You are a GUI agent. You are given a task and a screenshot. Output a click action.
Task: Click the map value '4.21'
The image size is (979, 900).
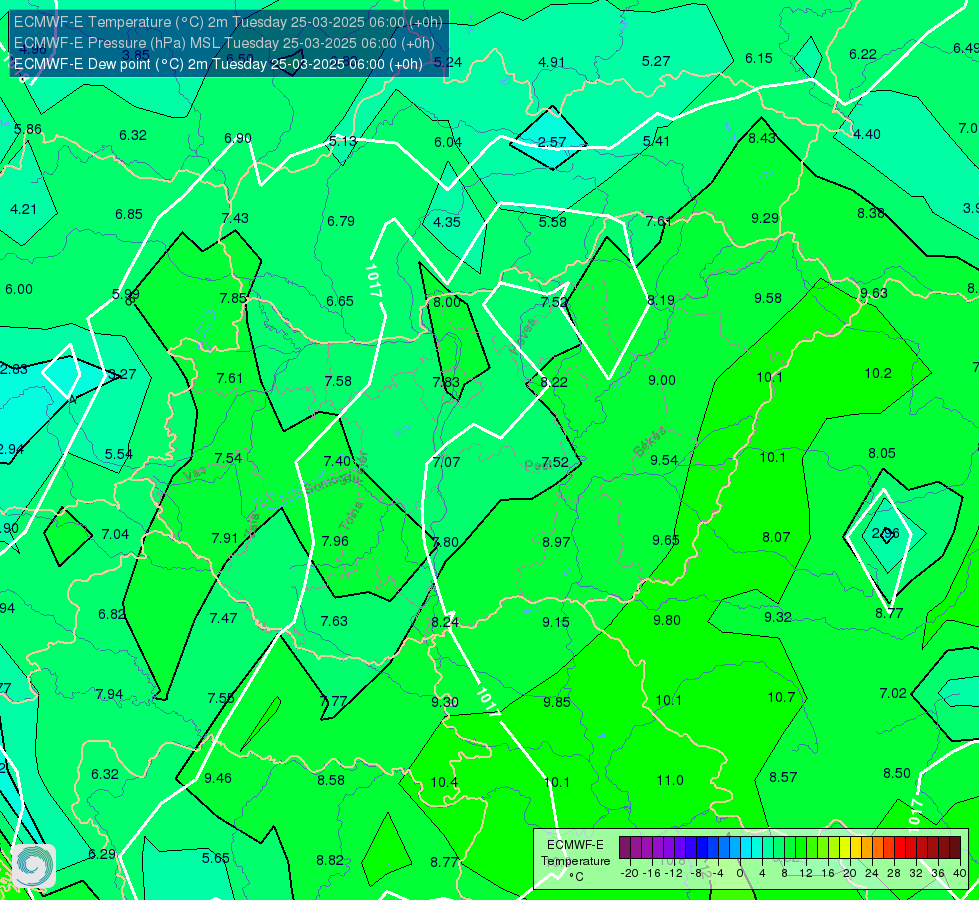24,209
